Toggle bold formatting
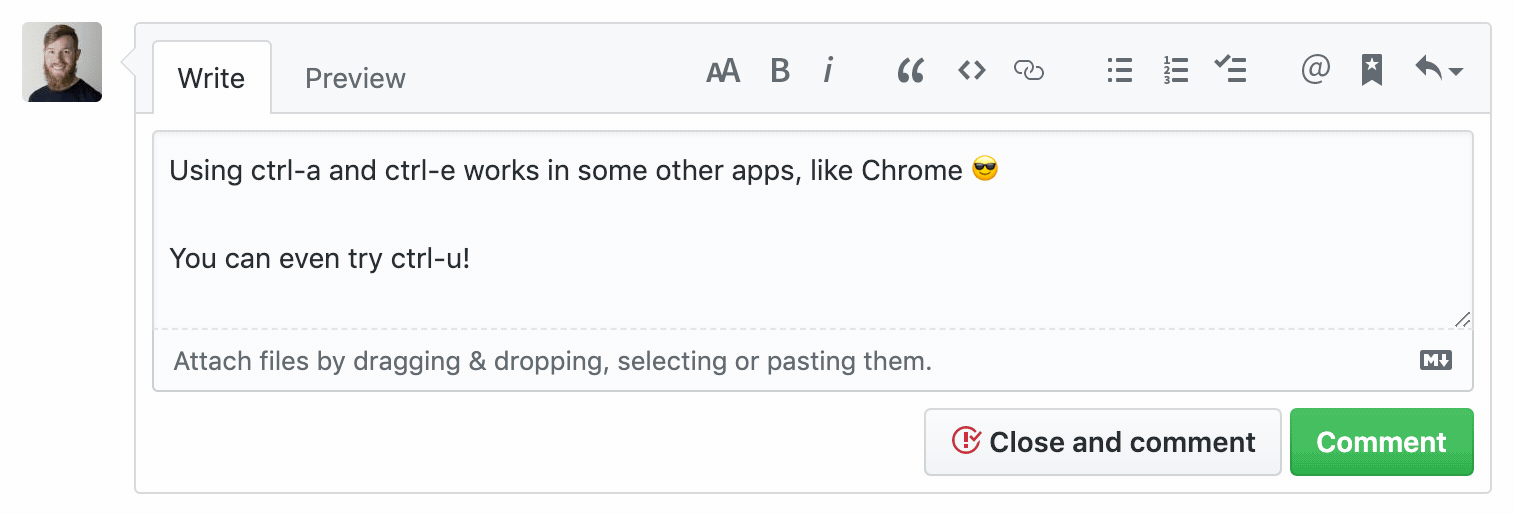 [780, 71]
